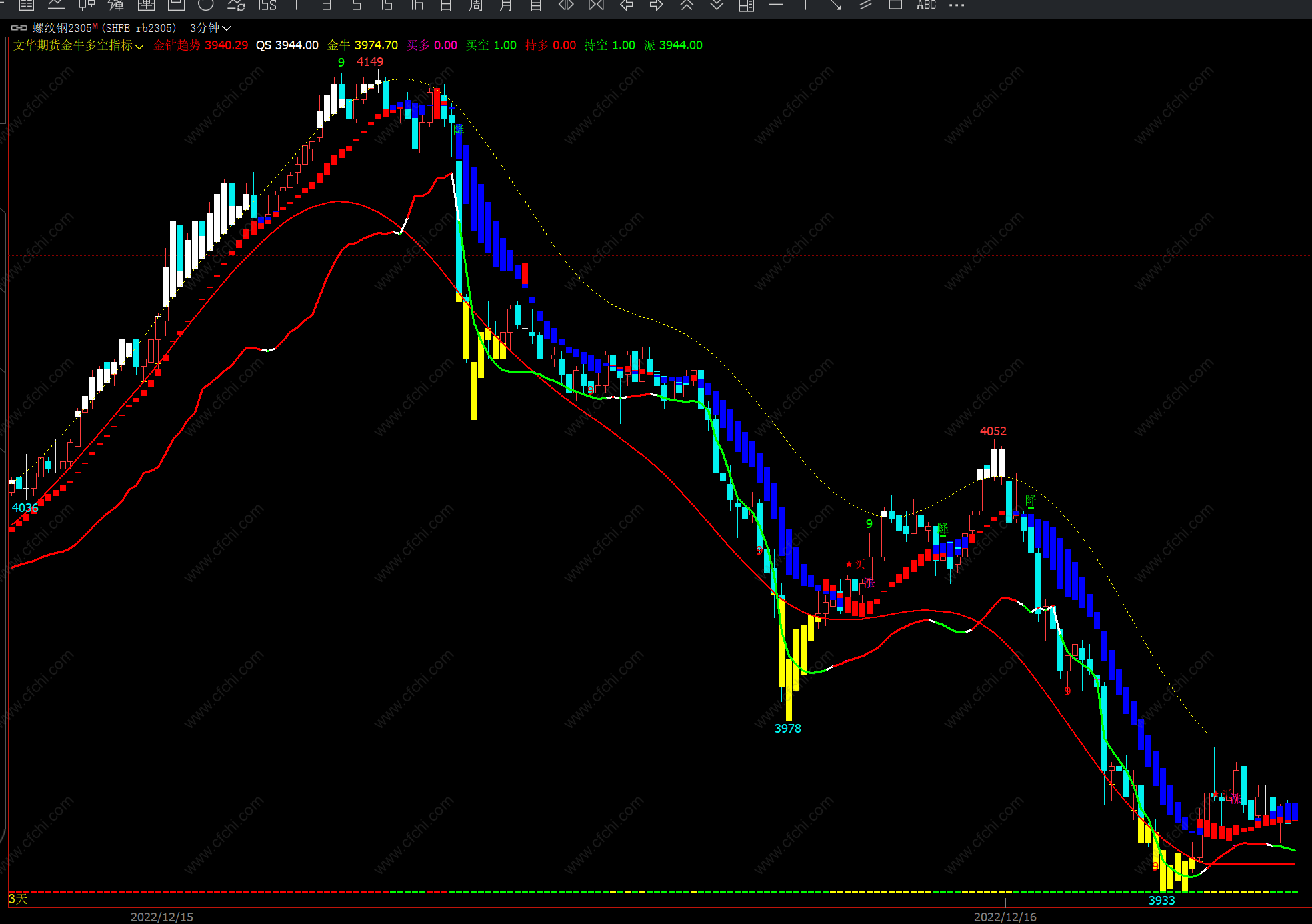This screenshot has height=924, width=1312.
Task: Click the left arrow navigation icon
Action: (627, 5)
